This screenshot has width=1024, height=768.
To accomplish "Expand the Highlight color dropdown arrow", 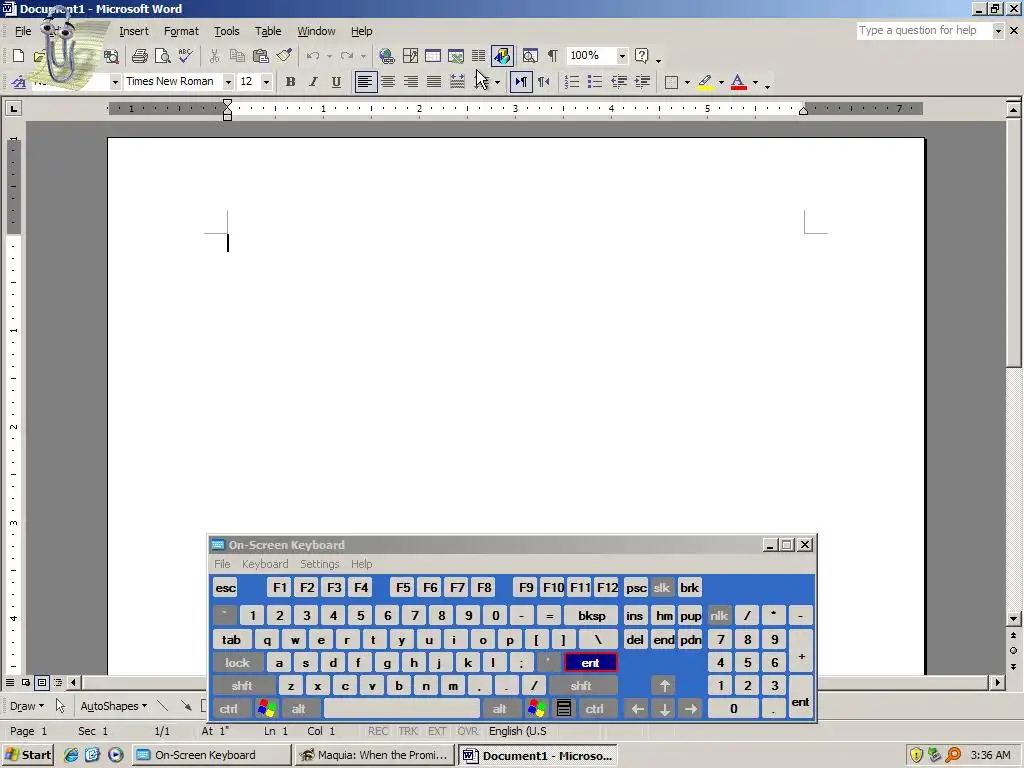I will tap(721, 82).
